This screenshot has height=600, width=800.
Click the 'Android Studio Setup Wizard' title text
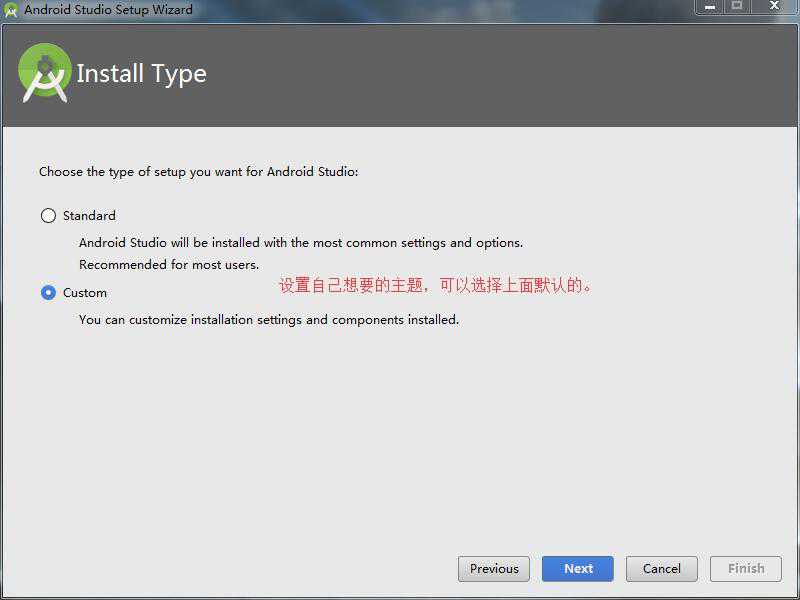(x=108, y=10)
